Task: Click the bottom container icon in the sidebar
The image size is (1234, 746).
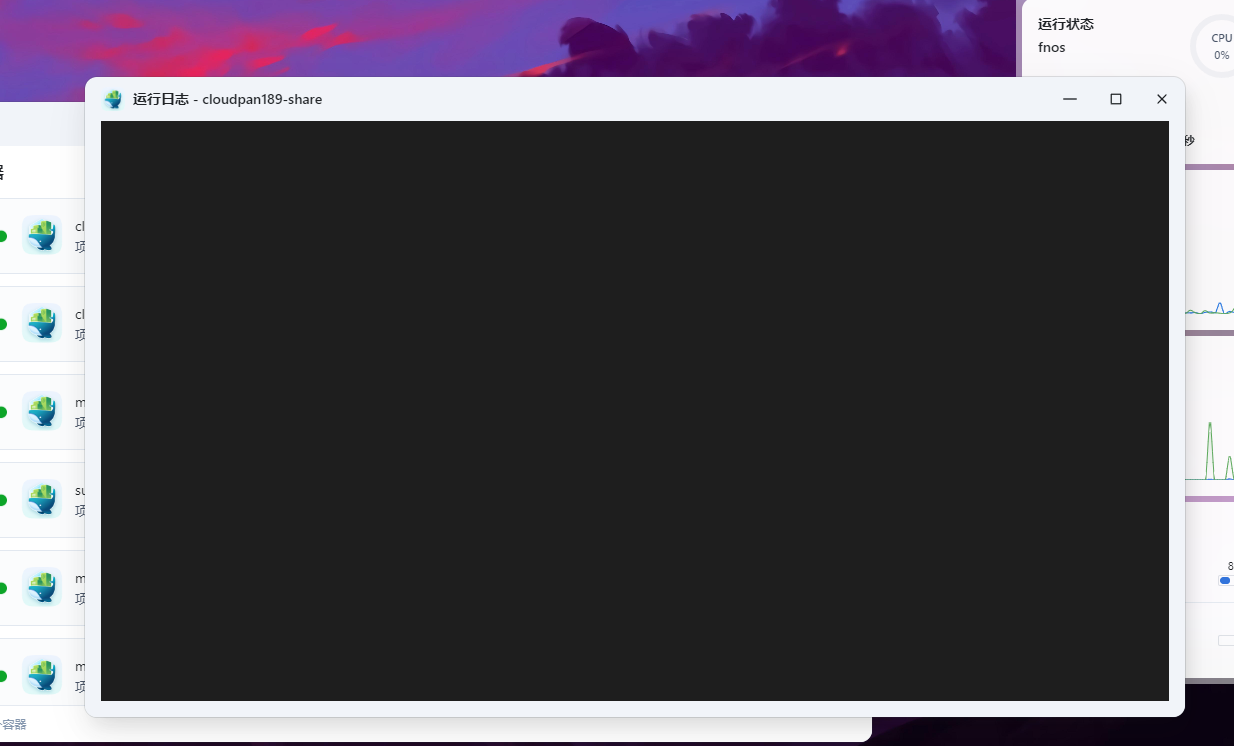Action: (42, 674)
